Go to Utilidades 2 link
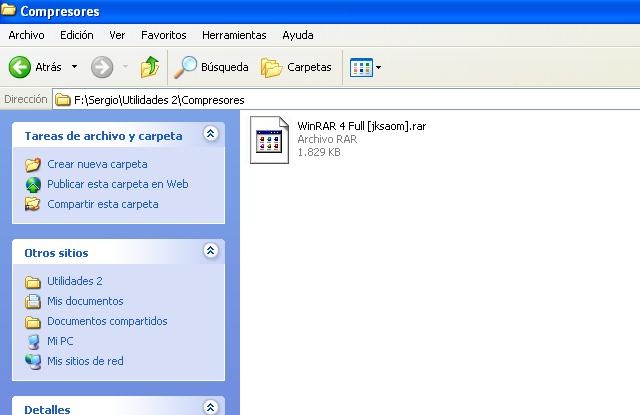Screen dimensions: 640x415 coord(75,281)
